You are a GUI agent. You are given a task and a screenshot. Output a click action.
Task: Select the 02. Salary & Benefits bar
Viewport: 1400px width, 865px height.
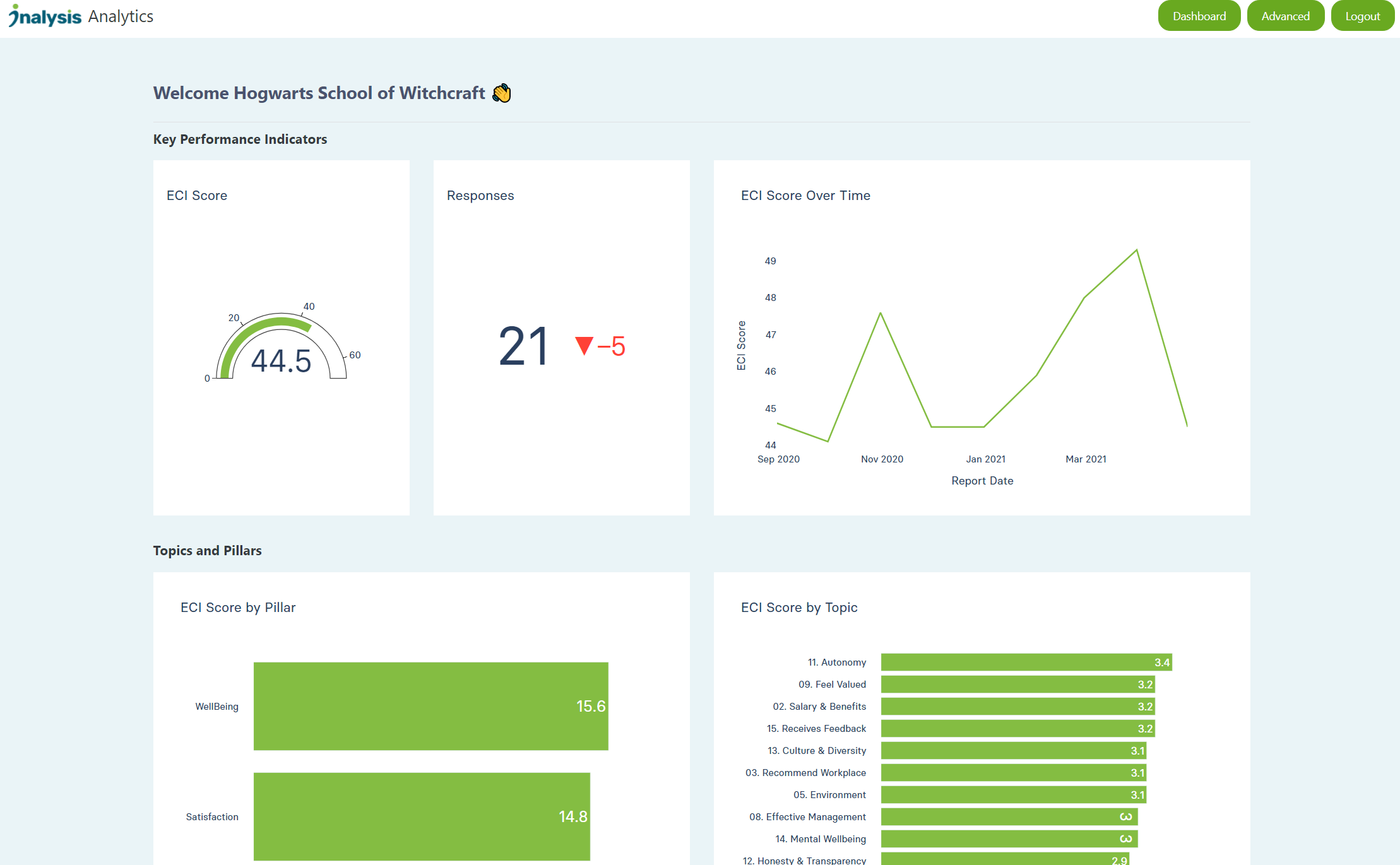point(1017,707)
